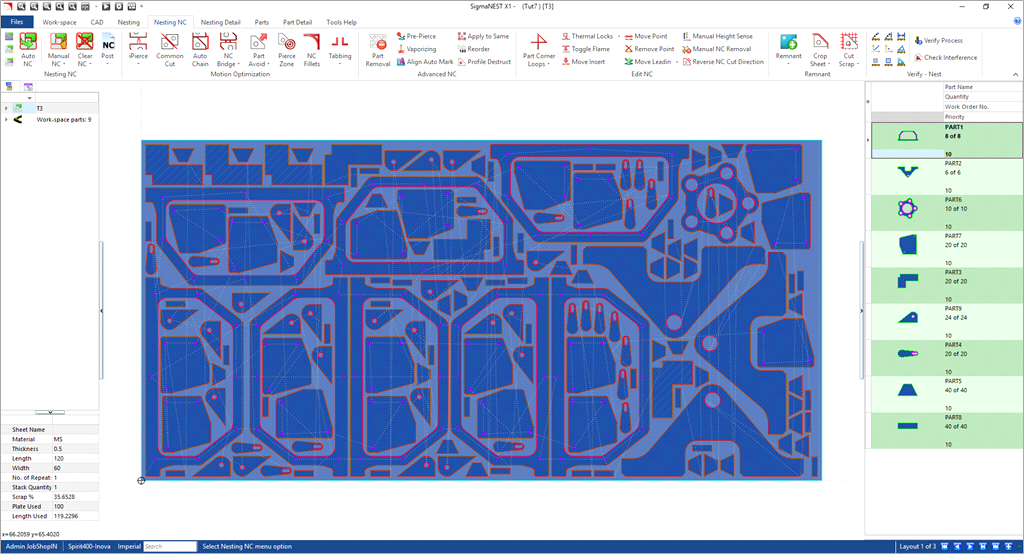The image size is (1024, 554).
Task: Select PART2 in the parts list
Action: [947, 177]
